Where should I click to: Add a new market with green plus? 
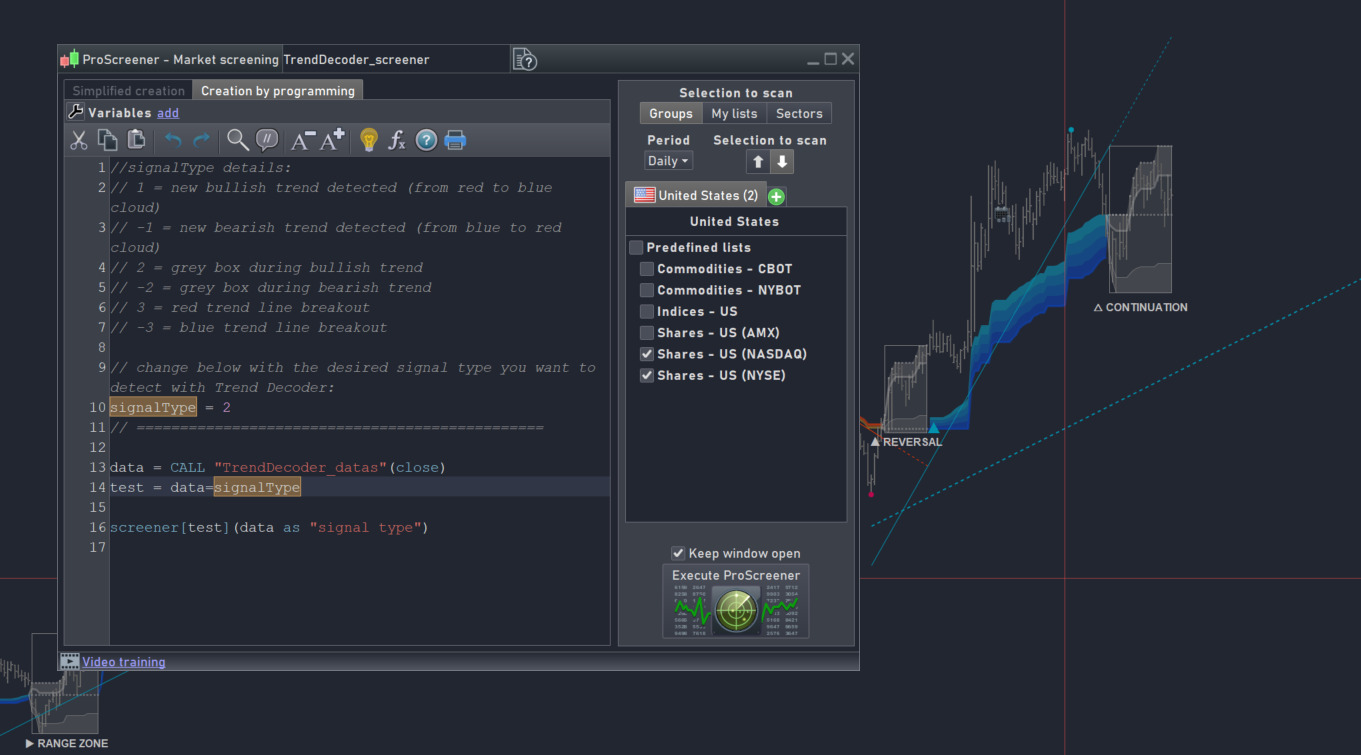pos(776,197)
